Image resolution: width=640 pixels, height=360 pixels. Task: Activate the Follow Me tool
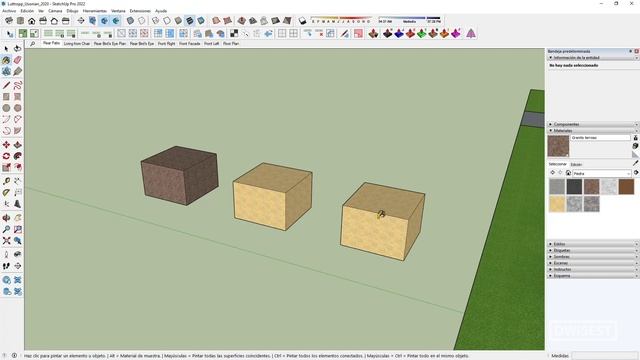[18, 156]
